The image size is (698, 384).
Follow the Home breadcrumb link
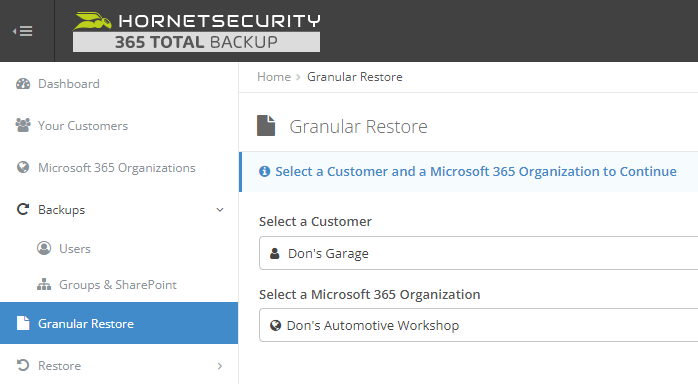(274, 77)
